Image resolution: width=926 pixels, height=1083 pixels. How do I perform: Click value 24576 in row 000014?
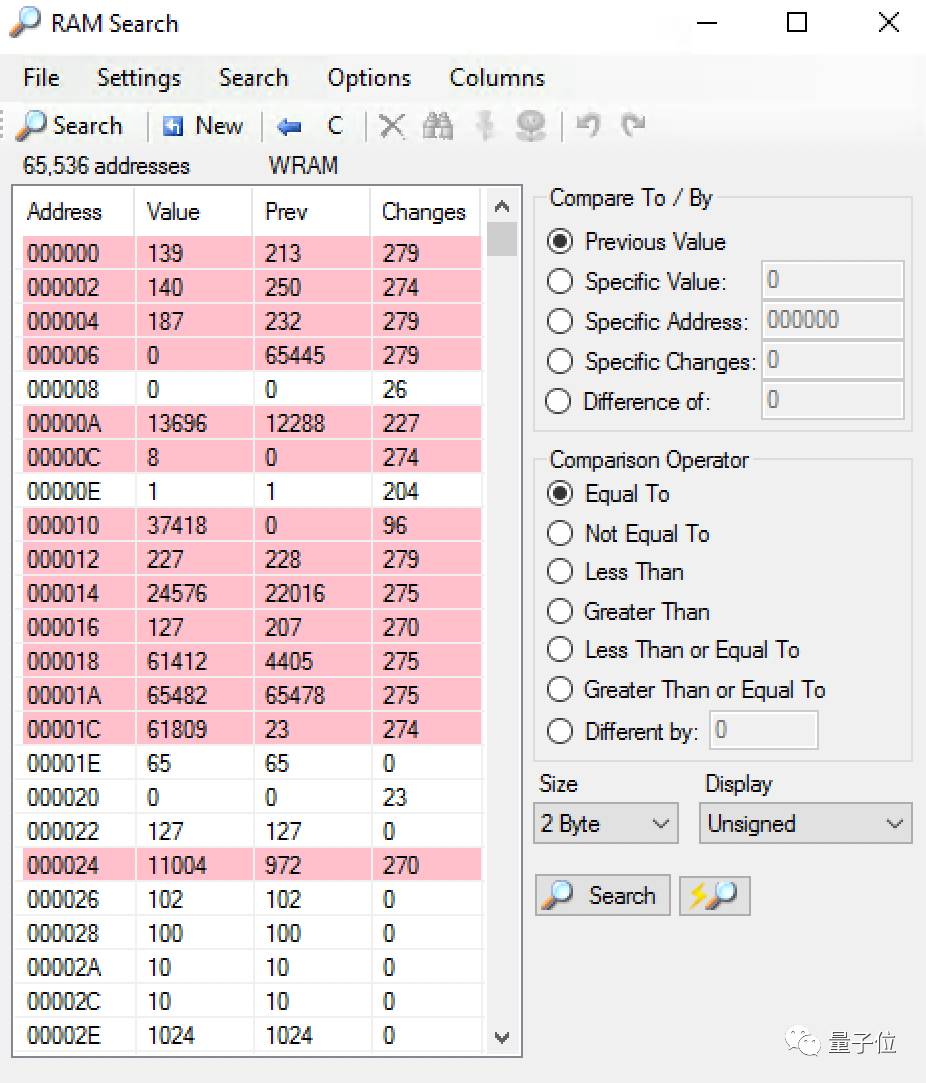pyautogui.click(x=177, y=593)
